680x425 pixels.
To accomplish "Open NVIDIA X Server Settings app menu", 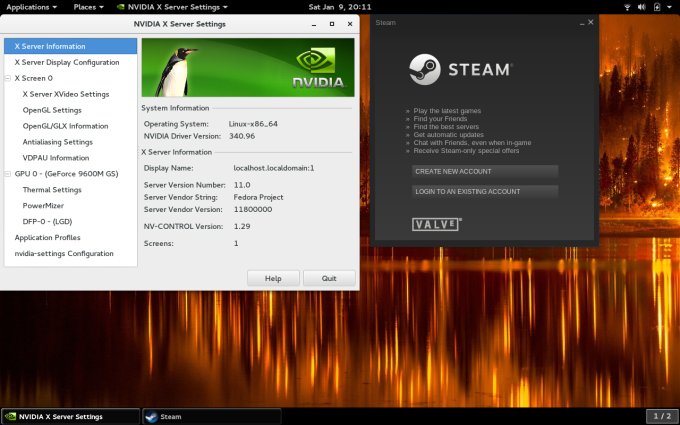I will (173, 7).
